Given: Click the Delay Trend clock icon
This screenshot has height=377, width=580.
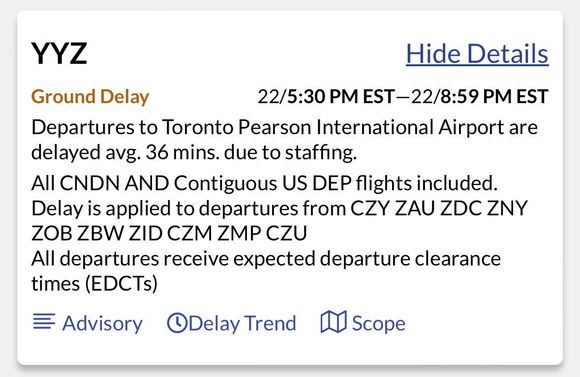Looking at the screenshot, I should click(x=177, y=323).
